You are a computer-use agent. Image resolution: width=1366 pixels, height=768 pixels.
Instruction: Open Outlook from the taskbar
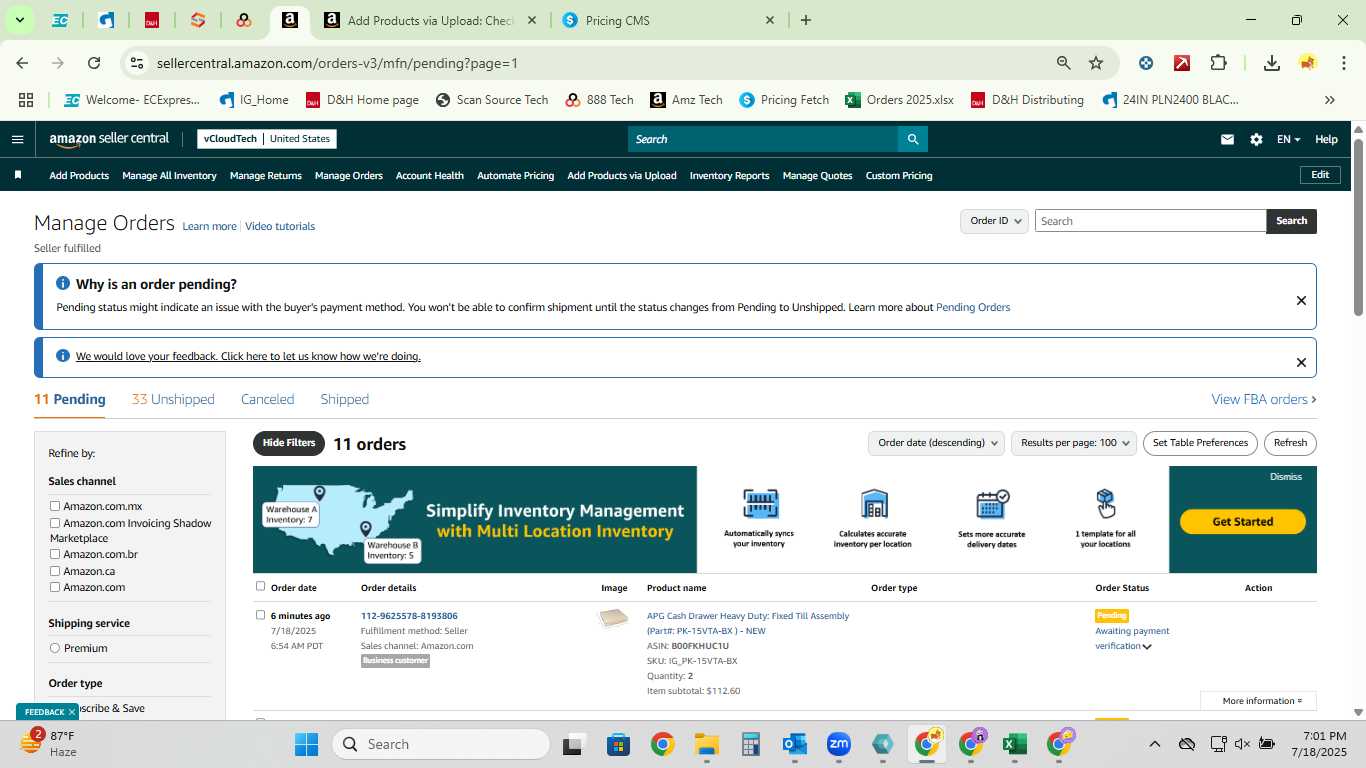pos(795,744)
